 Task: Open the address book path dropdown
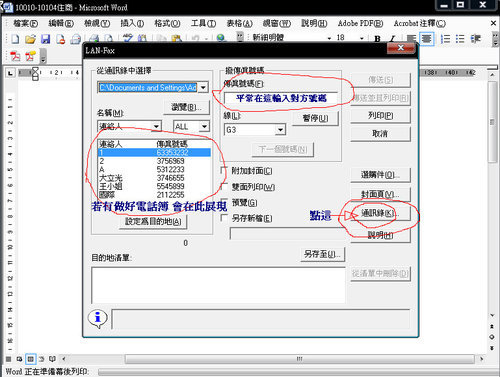[203, 88]
